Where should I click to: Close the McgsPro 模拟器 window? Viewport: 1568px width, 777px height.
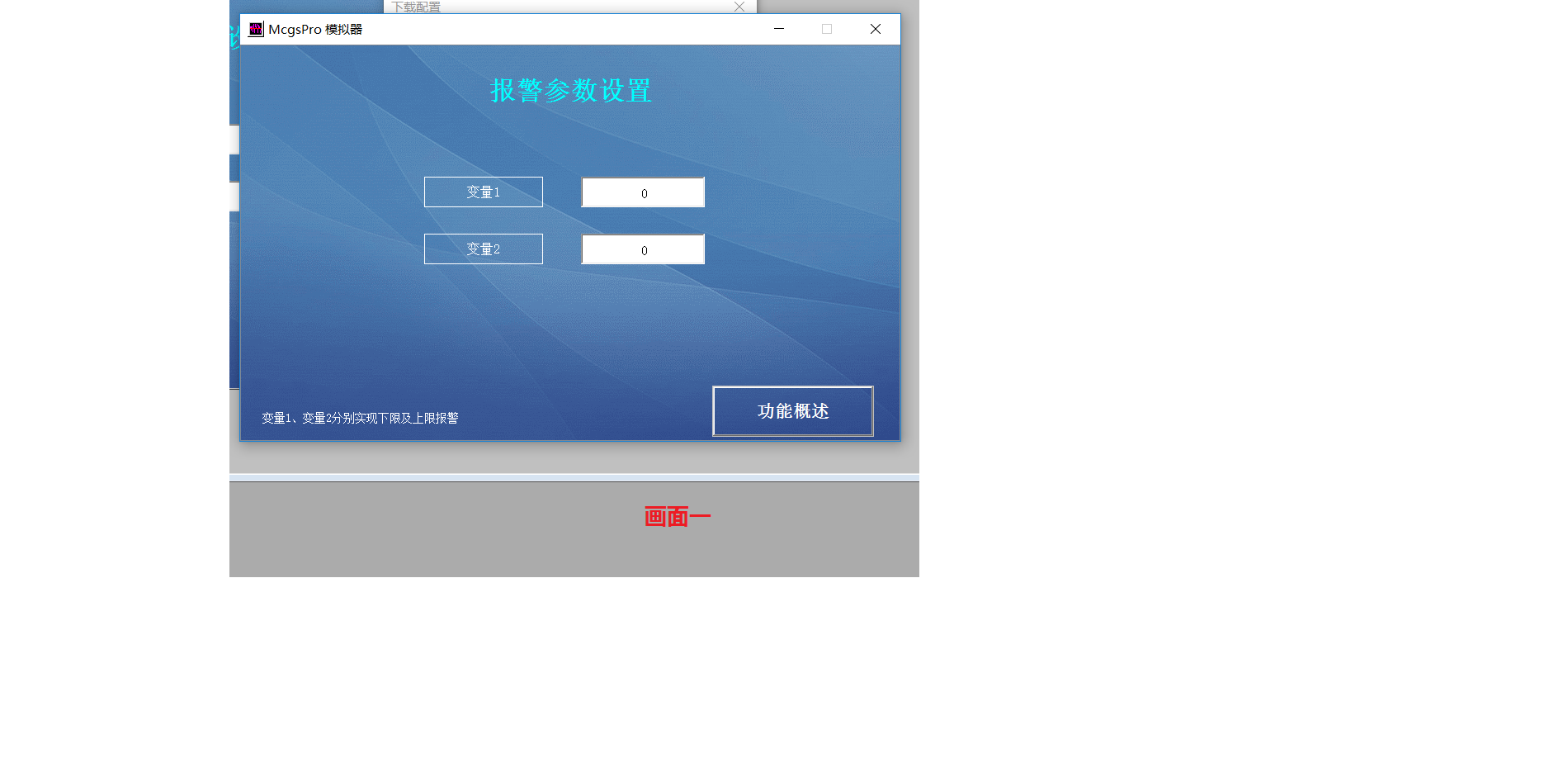tap(875, 29)
